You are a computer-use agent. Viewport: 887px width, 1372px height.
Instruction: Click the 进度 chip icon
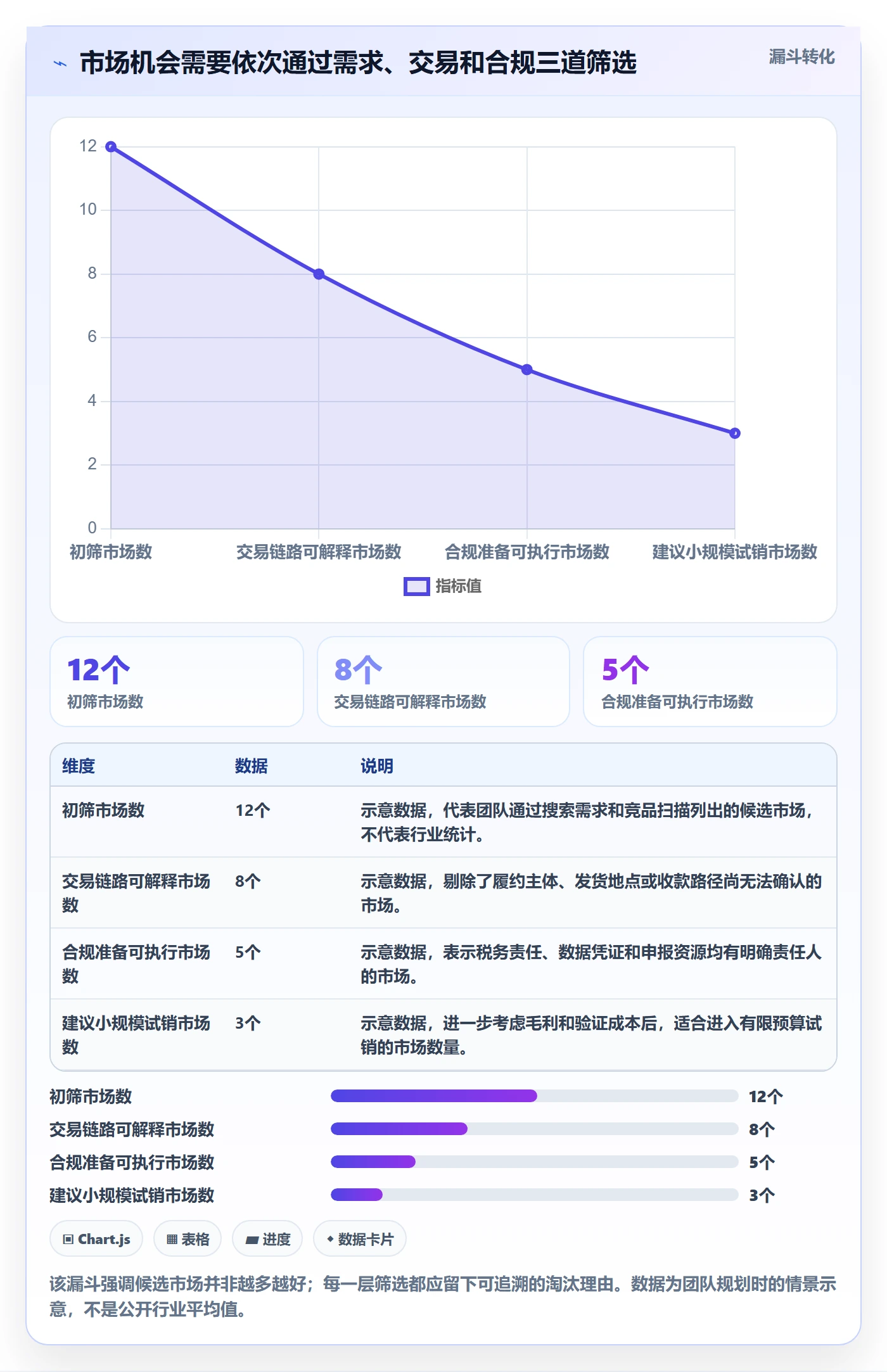[x=252, y=1240]
